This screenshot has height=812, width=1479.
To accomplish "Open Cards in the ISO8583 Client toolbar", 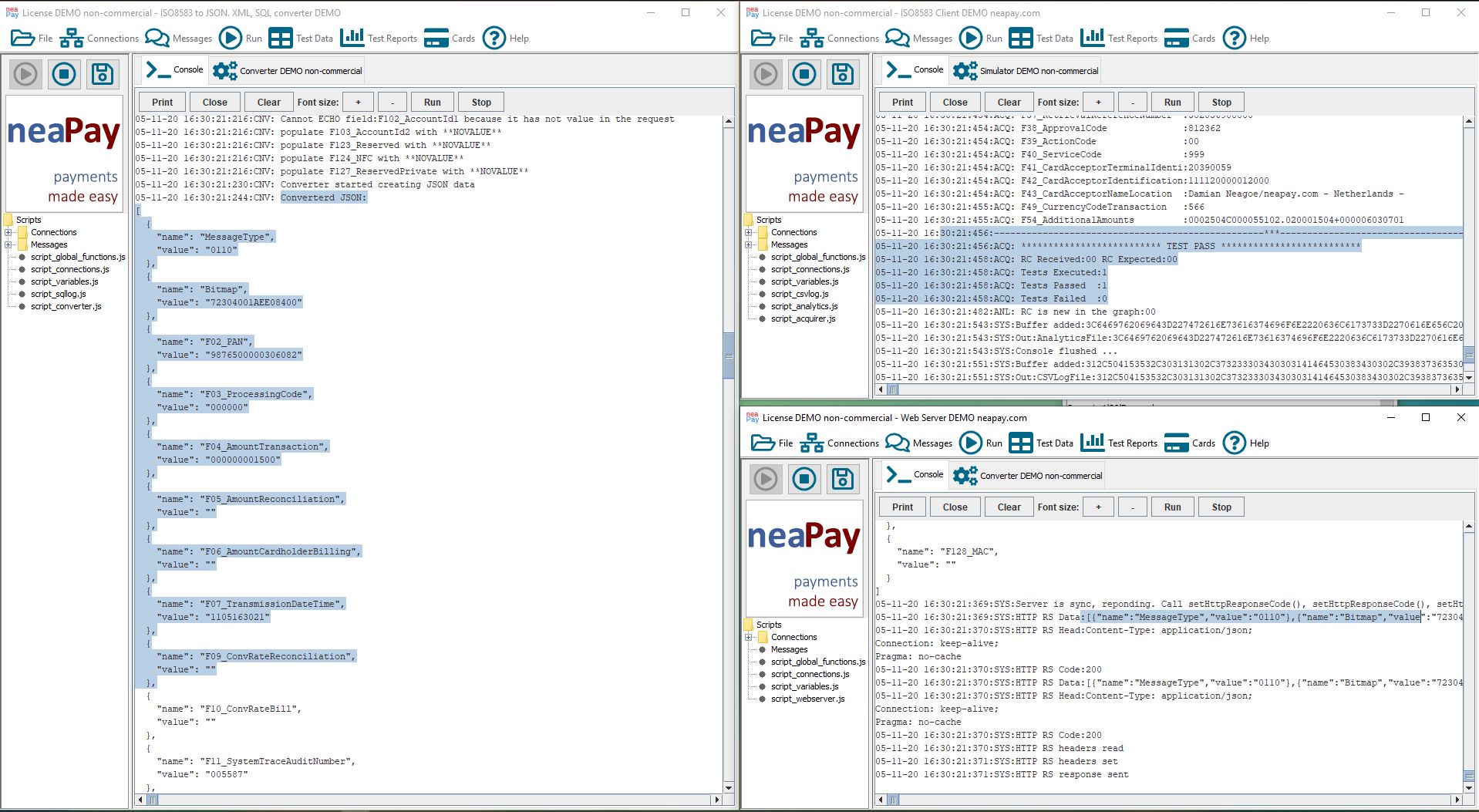I will 1190,38.
